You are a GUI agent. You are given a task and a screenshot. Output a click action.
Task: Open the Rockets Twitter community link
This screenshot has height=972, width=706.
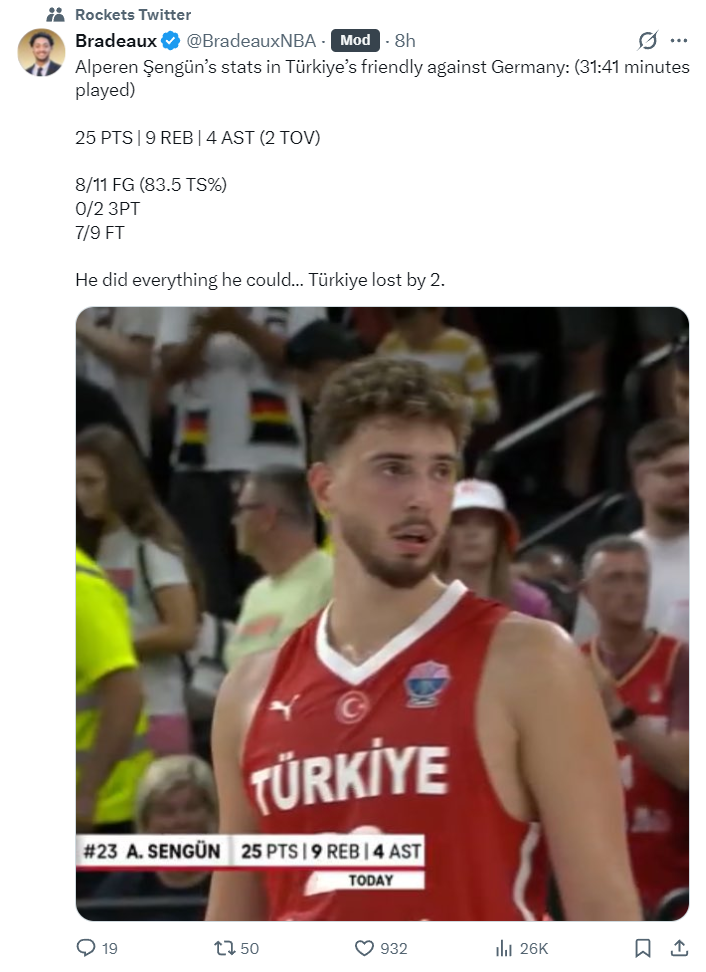pos(133,14)
